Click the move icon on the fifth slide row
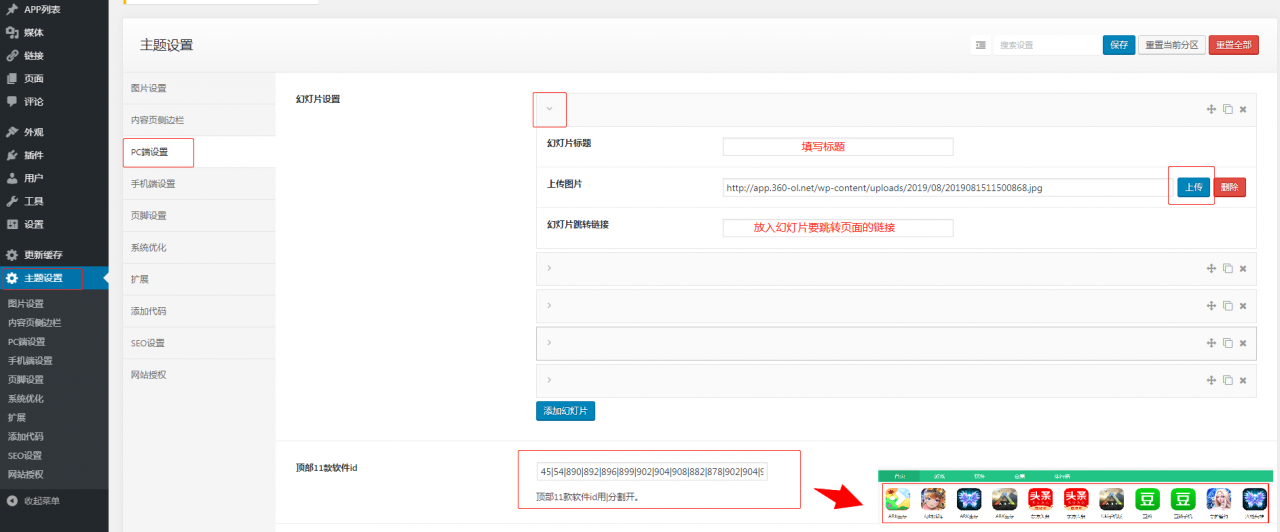This screenshot has width=1280, height=532. [x=1211, y=380]
